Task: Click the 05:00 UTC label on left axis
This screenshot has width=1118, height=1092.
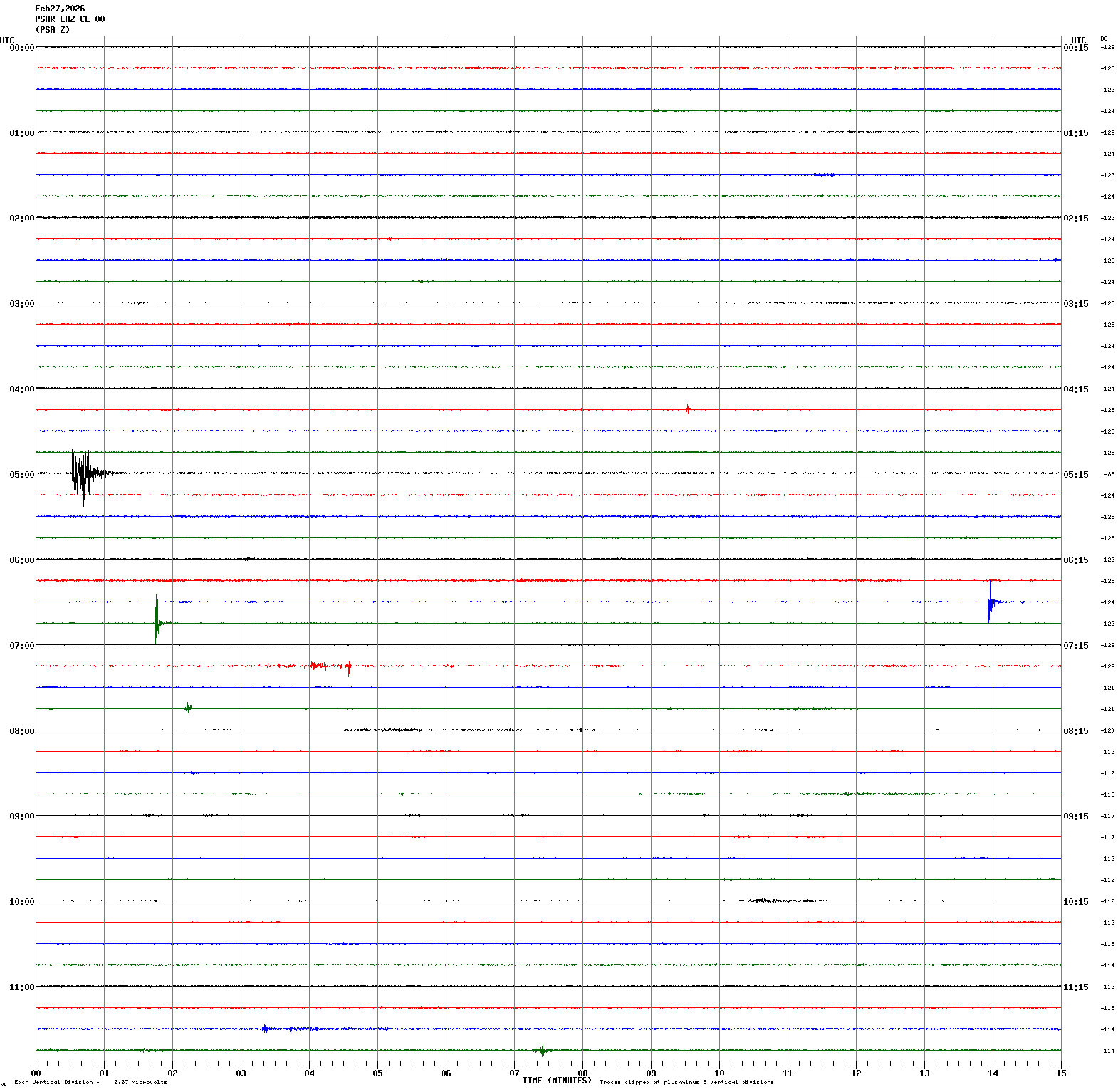Action: click(21, 475)
